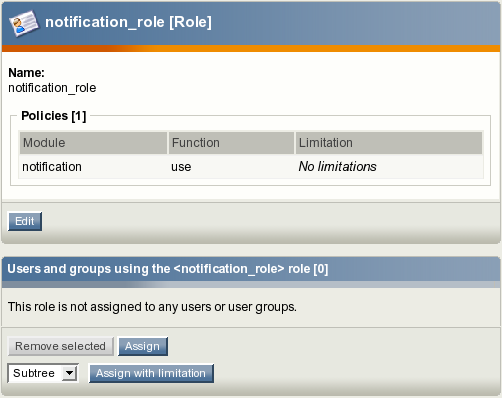Click the 'Name:' label

[26, 73]
